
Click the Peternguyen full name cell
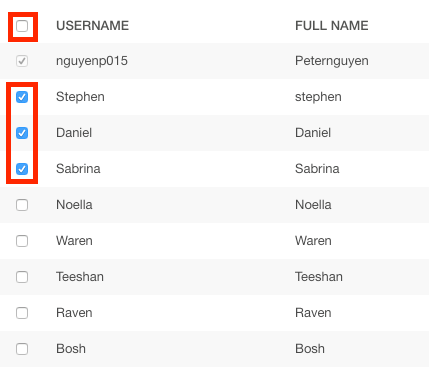tap(332, 61)
